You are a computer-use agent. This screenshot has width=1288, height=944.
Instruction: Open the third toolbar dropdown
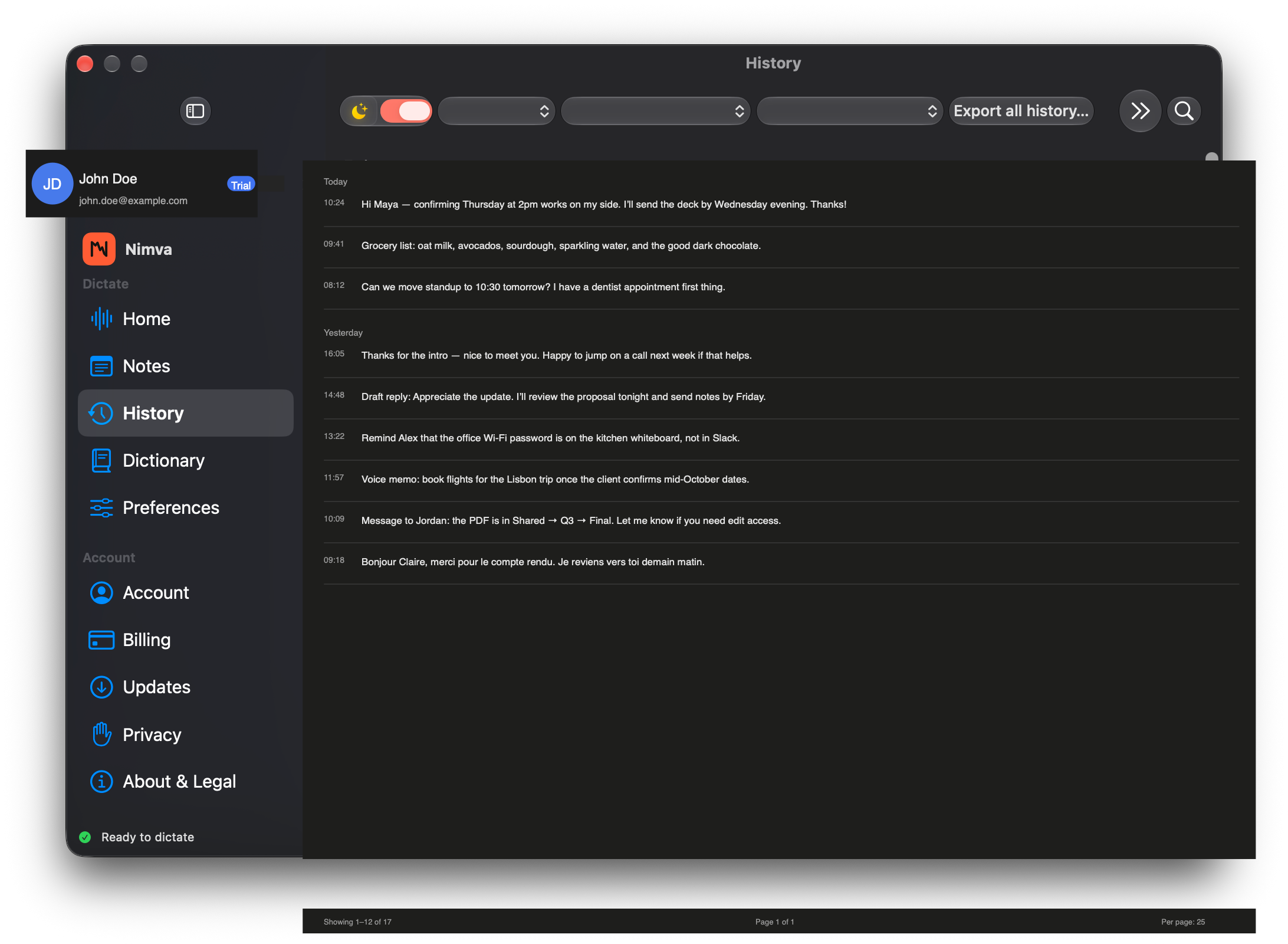click(x=850, y=111)
